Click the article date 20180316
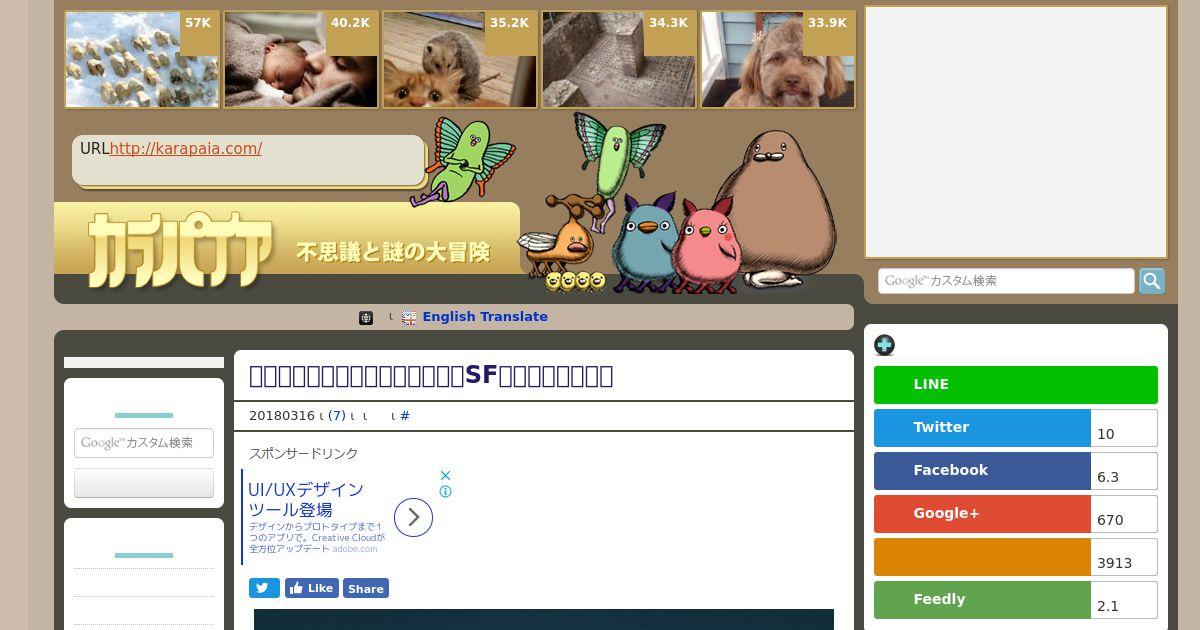Image resolution: width=1200 pixels, height=630 pixels. [x=282, y=416]
